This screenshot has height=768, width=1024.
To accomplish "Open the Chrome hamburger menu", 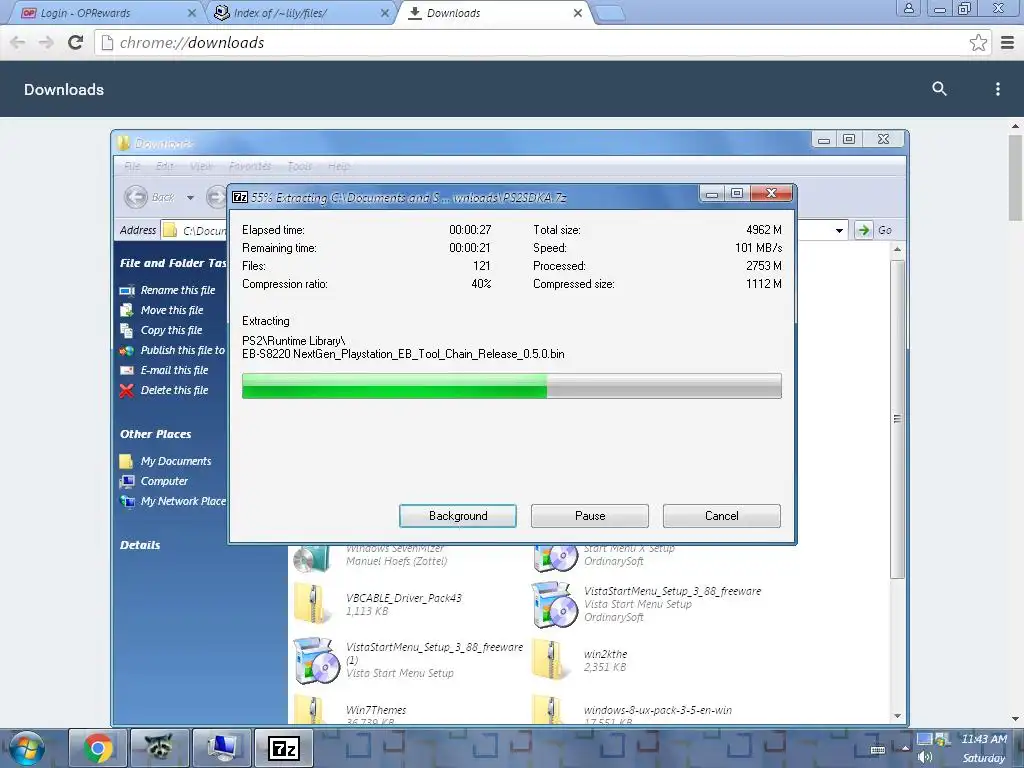I will point(1007,42).
